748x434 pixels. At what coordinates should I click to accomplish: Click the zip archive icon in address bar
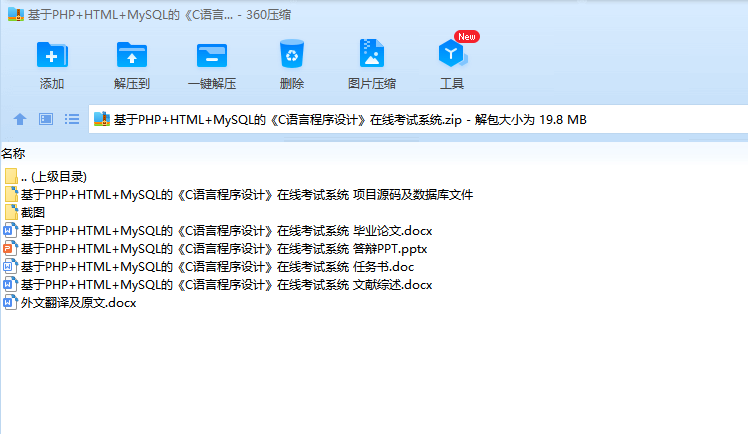pyautogui.click(x=102, y=119)
